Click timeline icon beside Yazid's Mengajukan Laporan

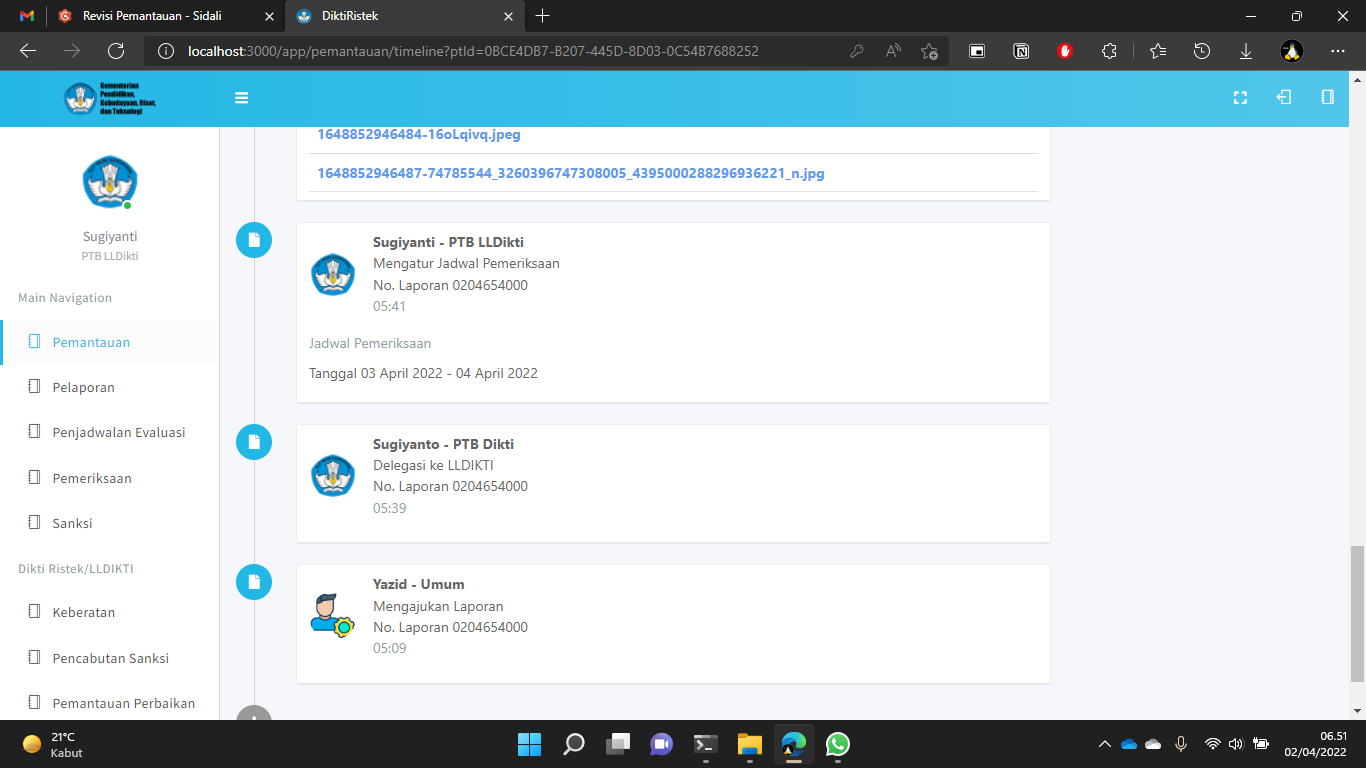254,582
